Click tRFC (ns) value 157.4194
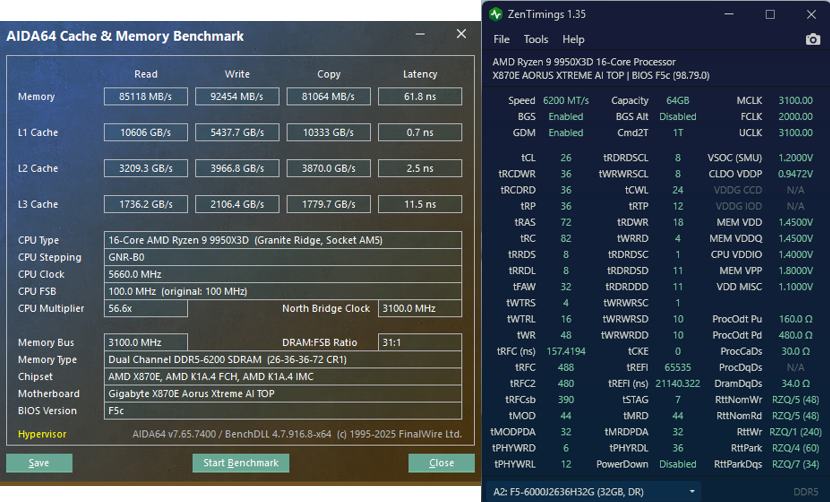 [x=566, y=351]
